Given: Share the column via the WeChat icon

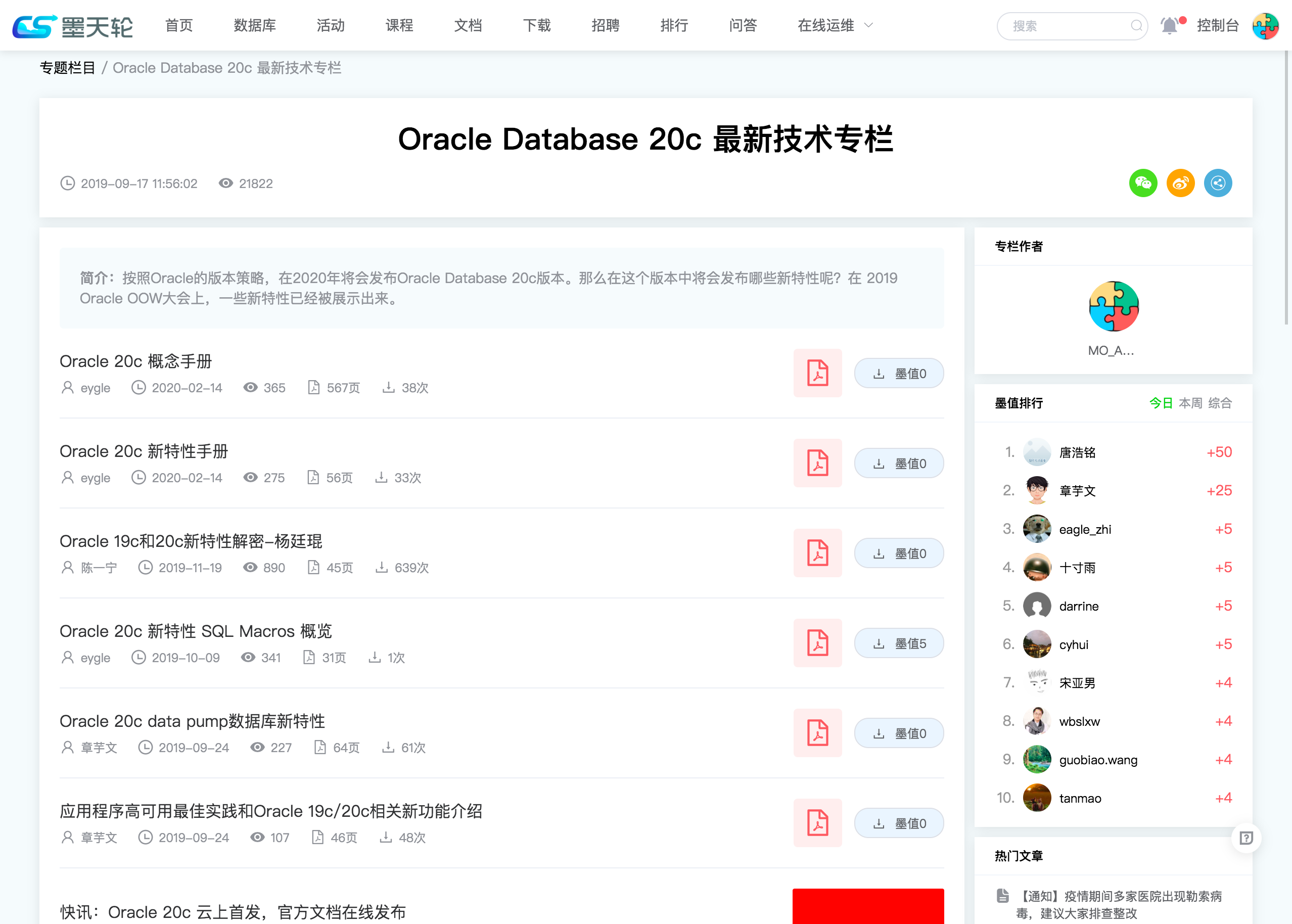Looking at the screenshot, I should 1142,183.
